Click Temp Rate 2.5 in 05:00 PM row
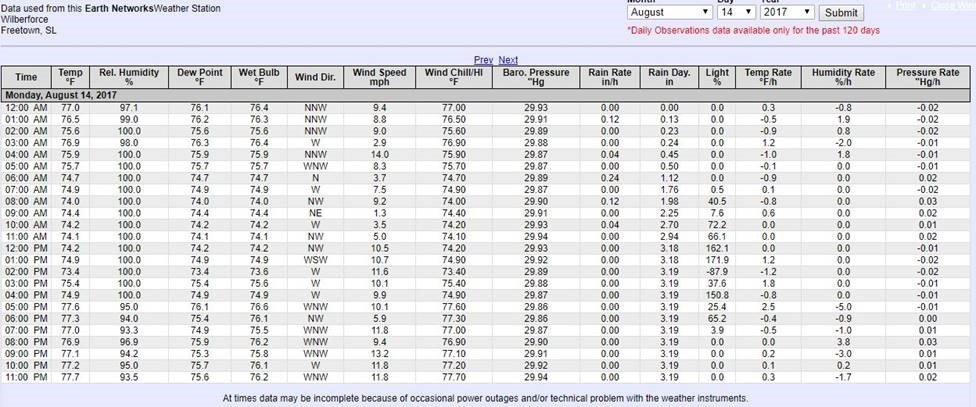Screen dimensions: 976x407 point(768,307)
